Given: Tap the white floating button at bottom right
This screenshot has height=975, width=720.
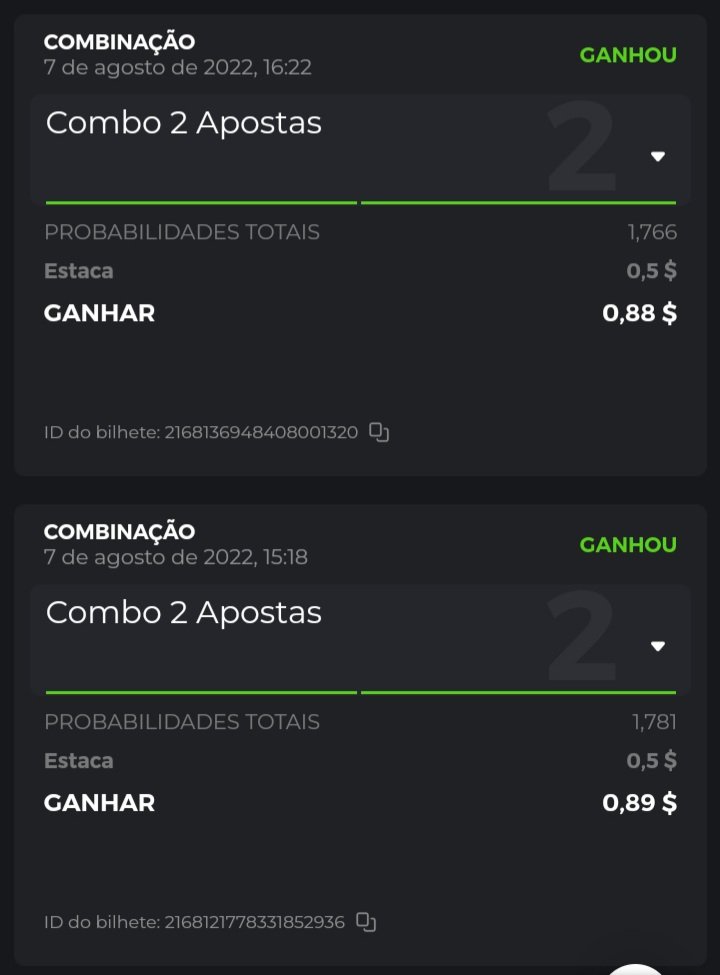Looking at the screenshot, I should (637, 968).
